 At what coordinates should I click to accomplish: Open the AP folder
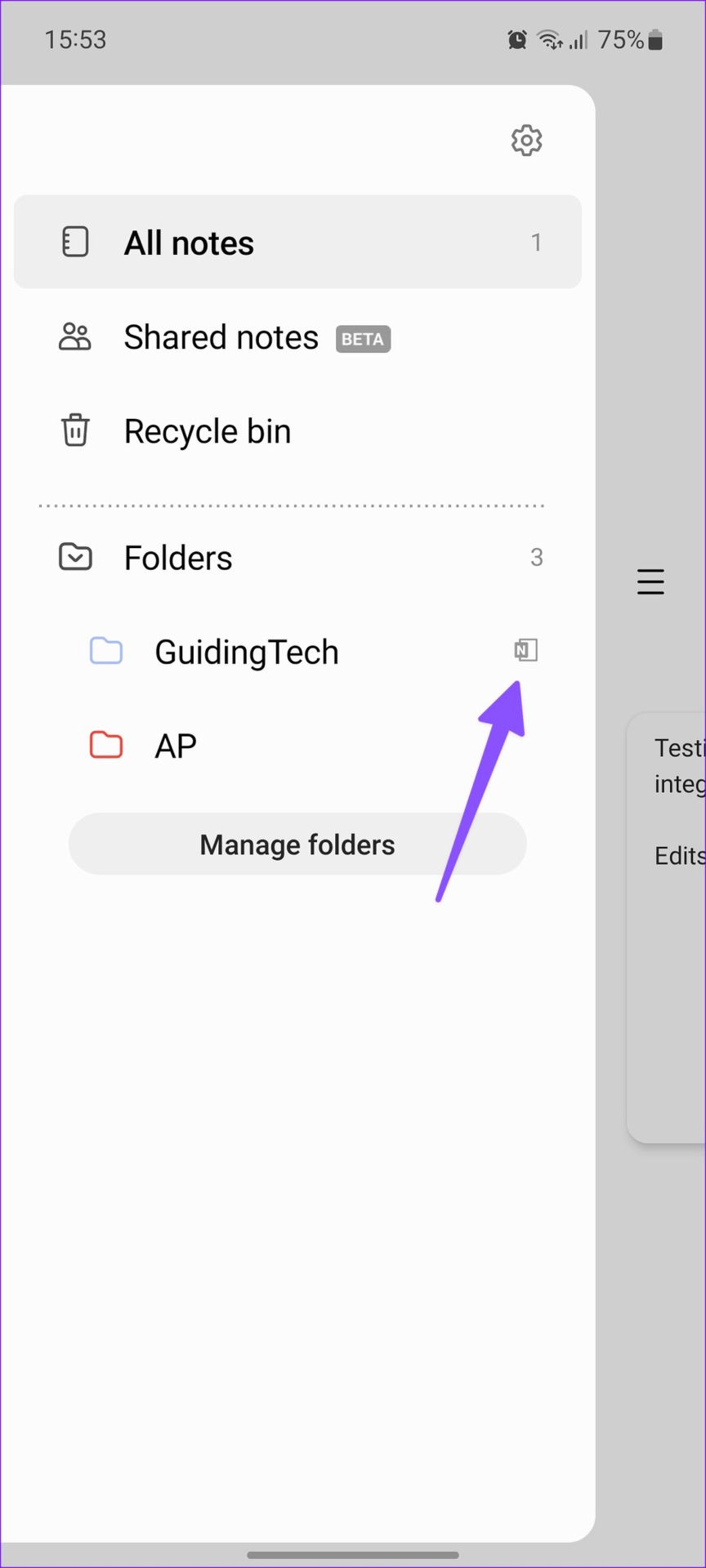click(x=297, y=746)
